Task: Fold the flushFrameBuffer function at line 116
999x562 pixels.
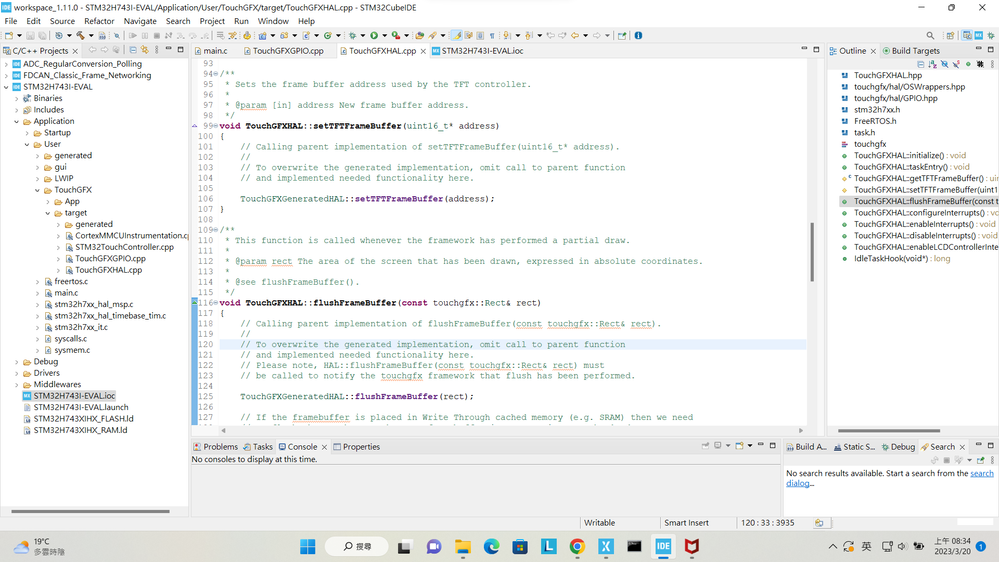Action: [216, 303]
